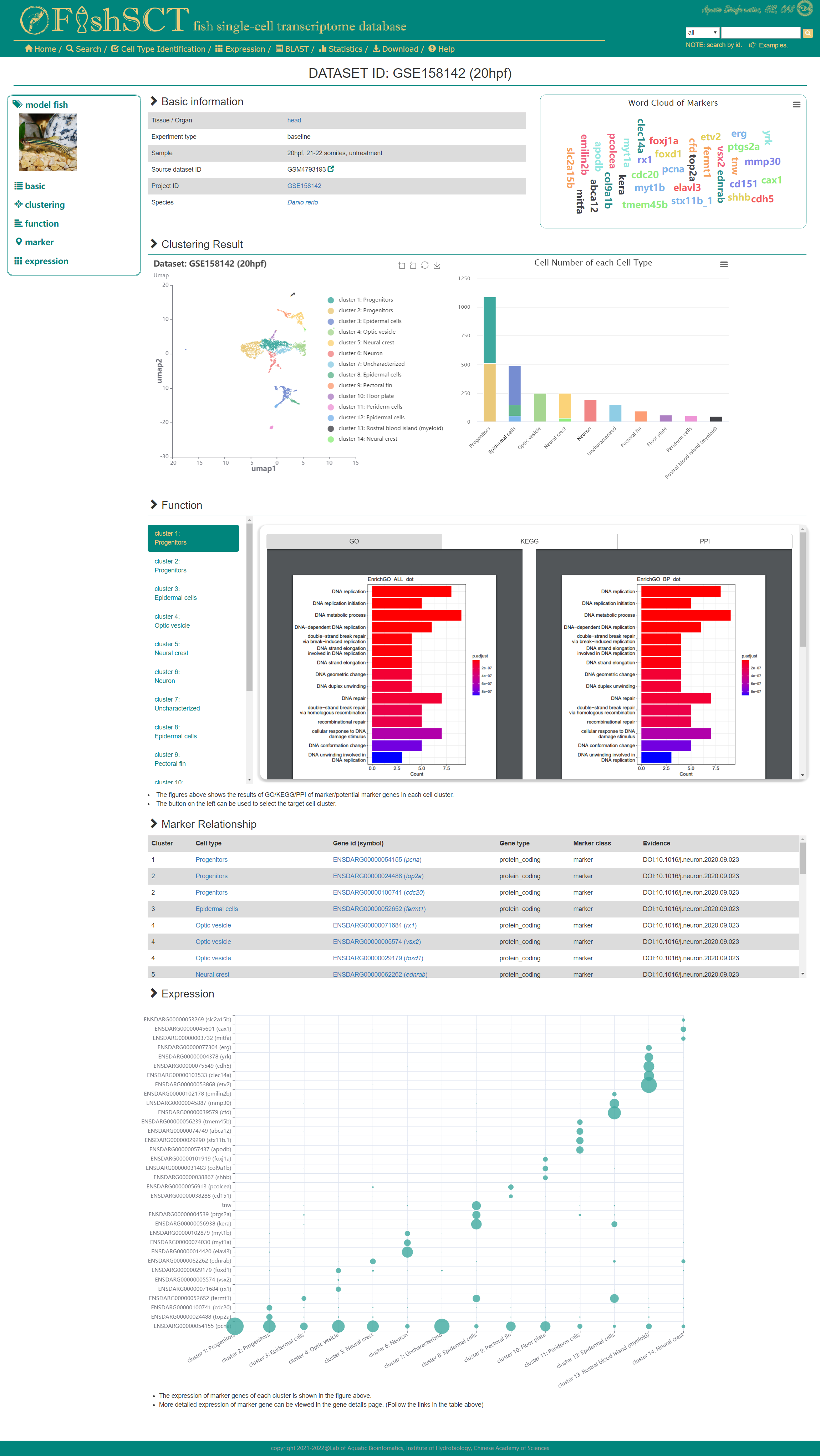Click the UMAP zoom area icon
The height and width of the screenshot is (1456, 820).
coord(402,265)
